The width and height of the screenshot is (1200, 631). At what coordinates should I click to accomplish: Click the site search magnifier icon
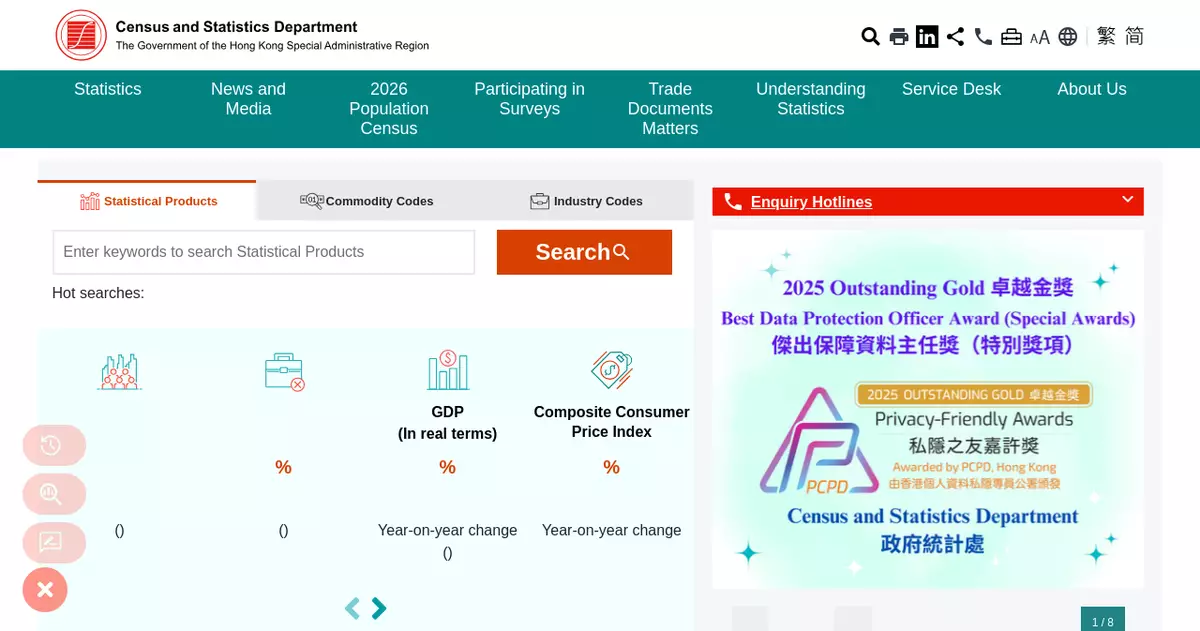(x=870, y=37)
